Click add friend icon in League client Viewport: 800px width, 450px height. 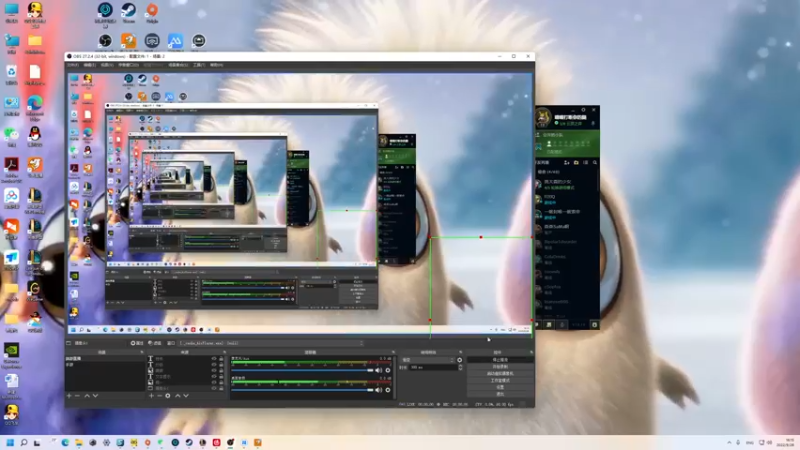pyautogui.click(x=566, y=162)
